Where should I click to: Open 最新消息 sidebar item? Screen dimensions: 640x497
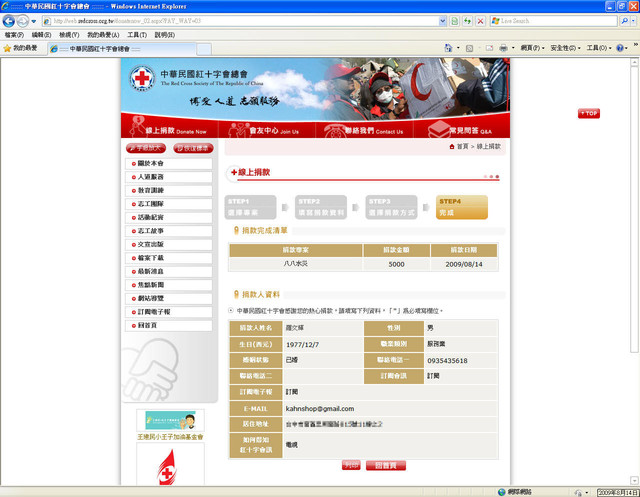coord(169,271)
